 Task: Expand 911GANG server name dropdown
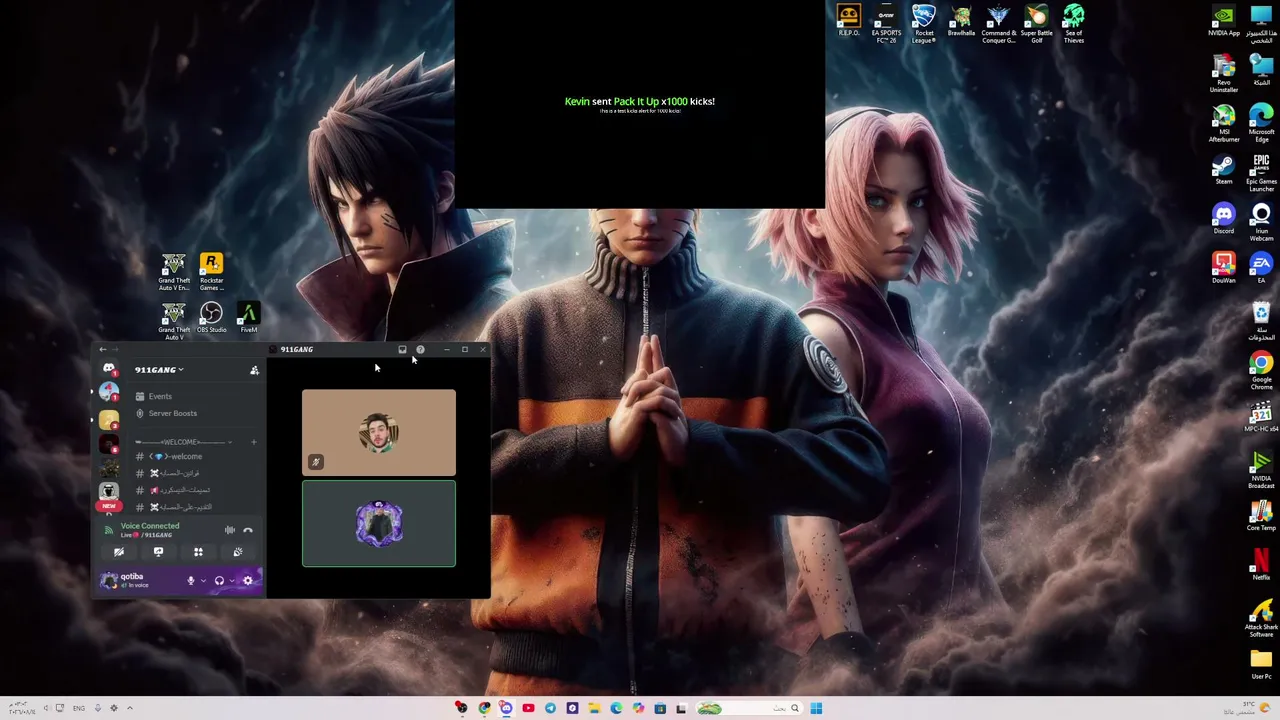159,370
